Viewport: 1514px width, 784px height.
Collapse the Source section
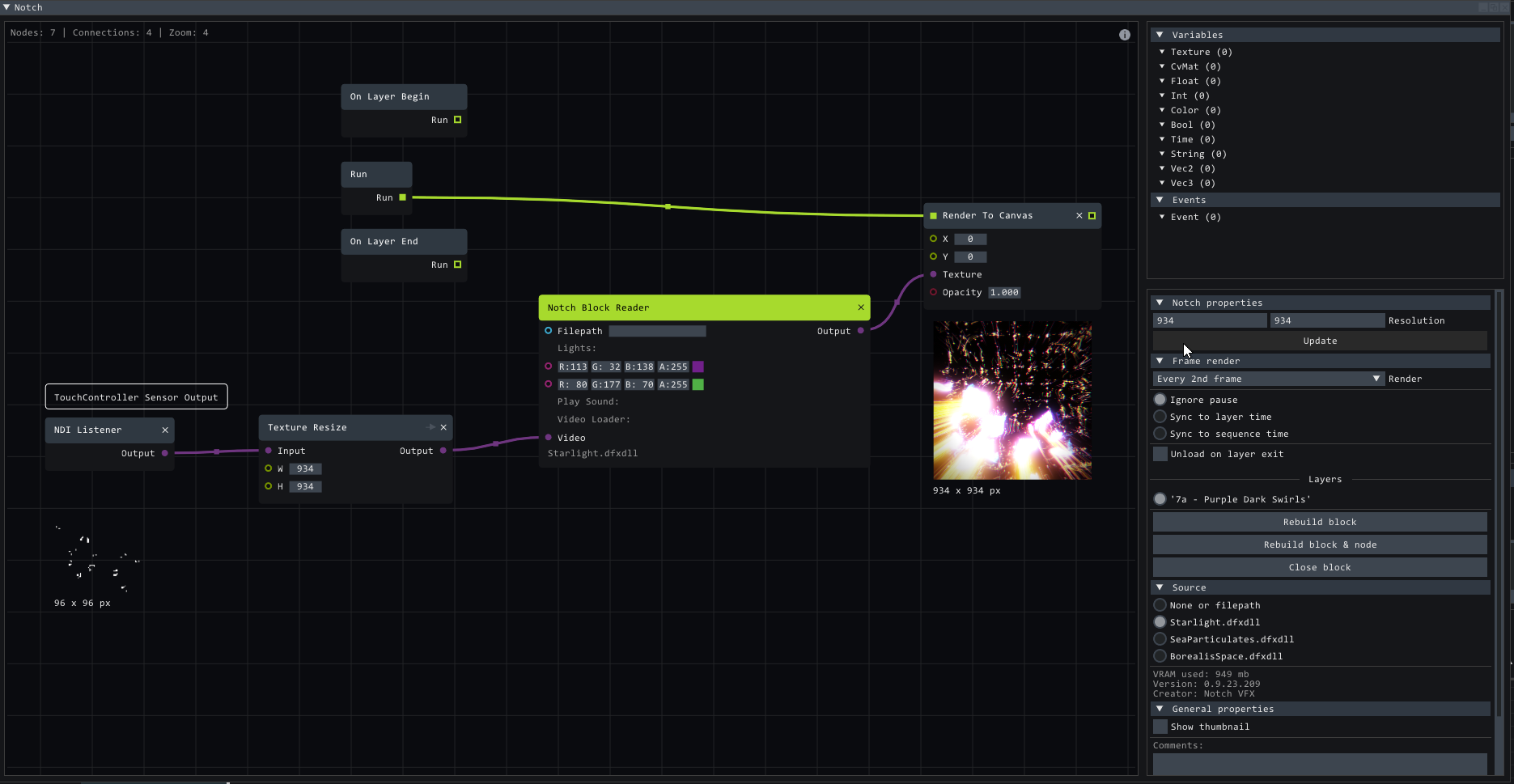point(1160,587)
